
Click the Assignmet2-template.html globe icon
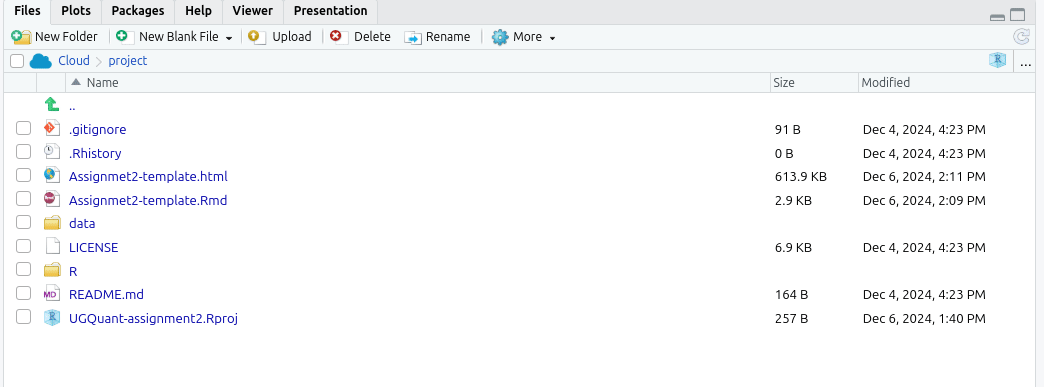(x=51, y=175)
